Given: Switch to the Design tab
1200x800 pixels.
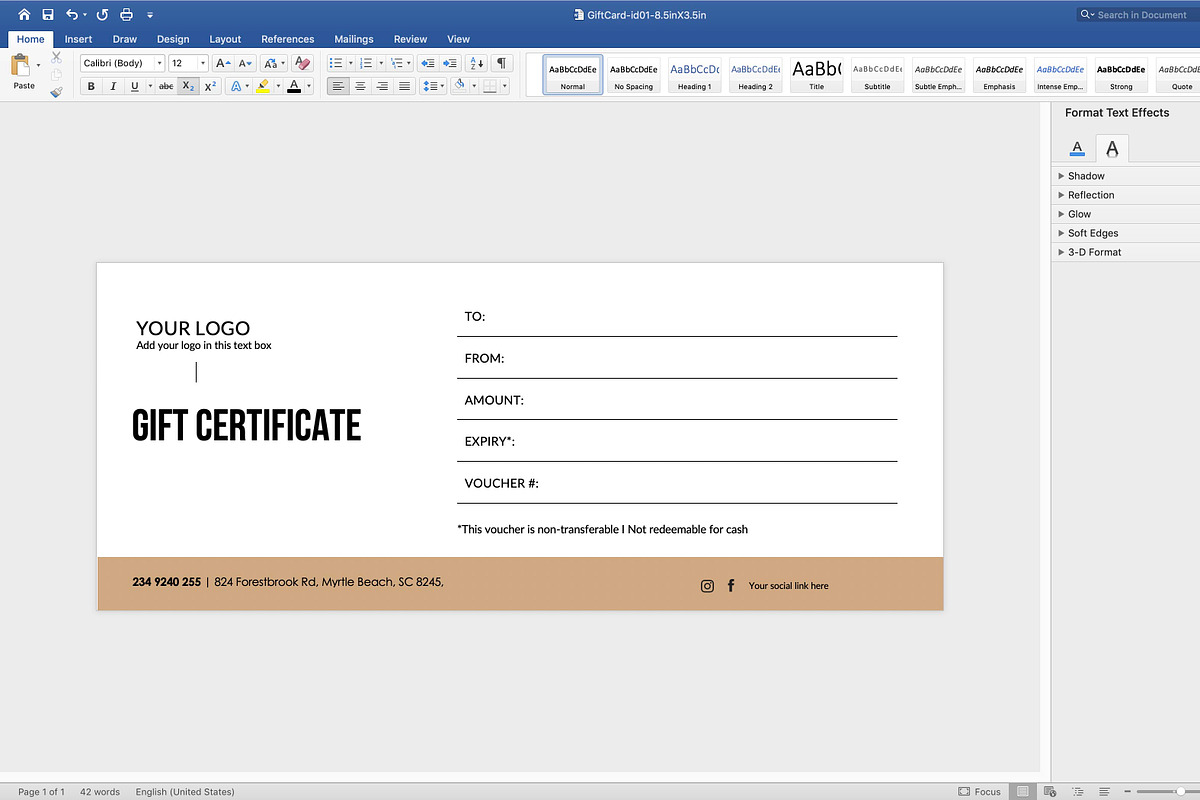Looking at the screenshot, I should coord(173,39).
